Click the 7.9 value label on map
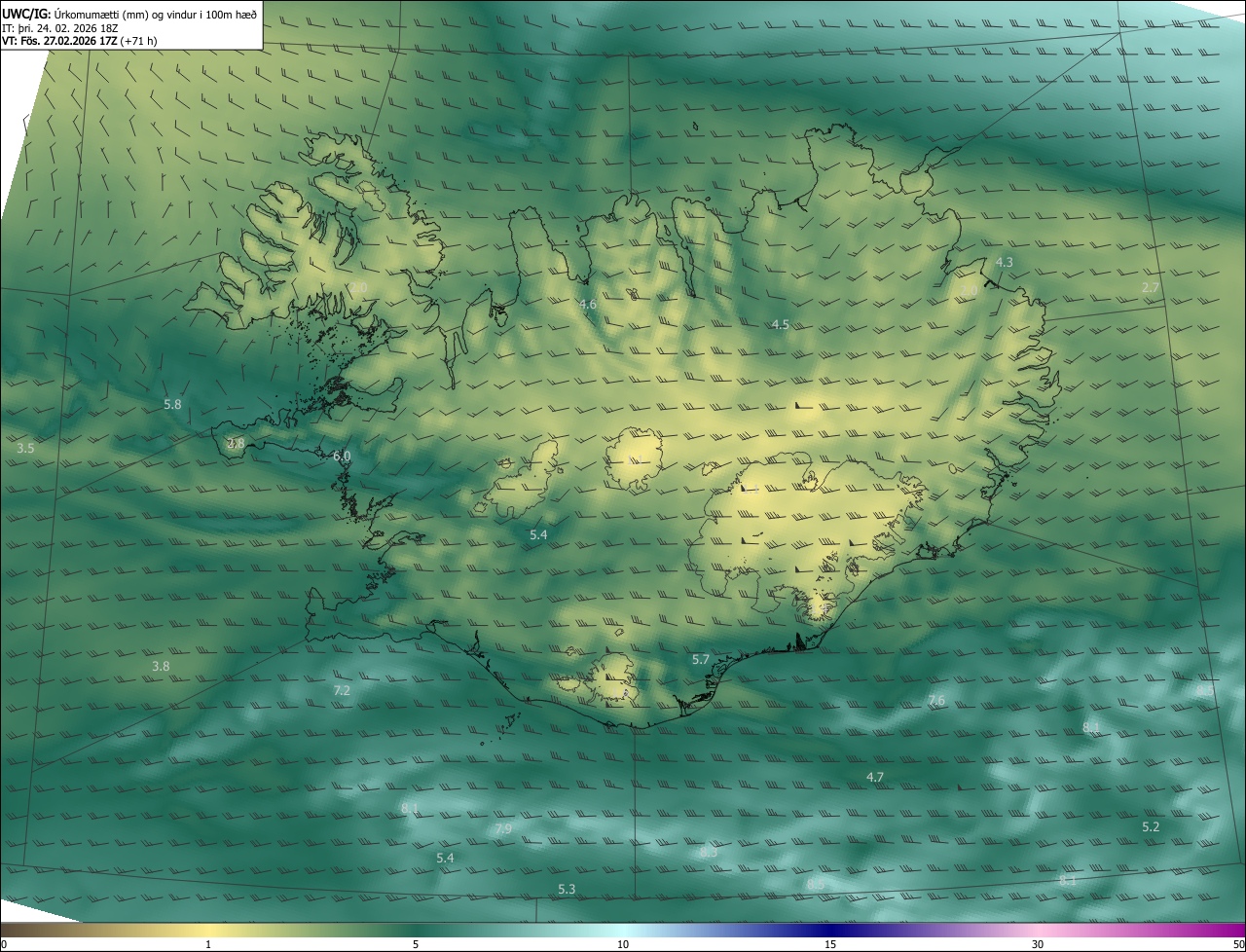Screen dimensions: 1246x952 tap(503, 829)
